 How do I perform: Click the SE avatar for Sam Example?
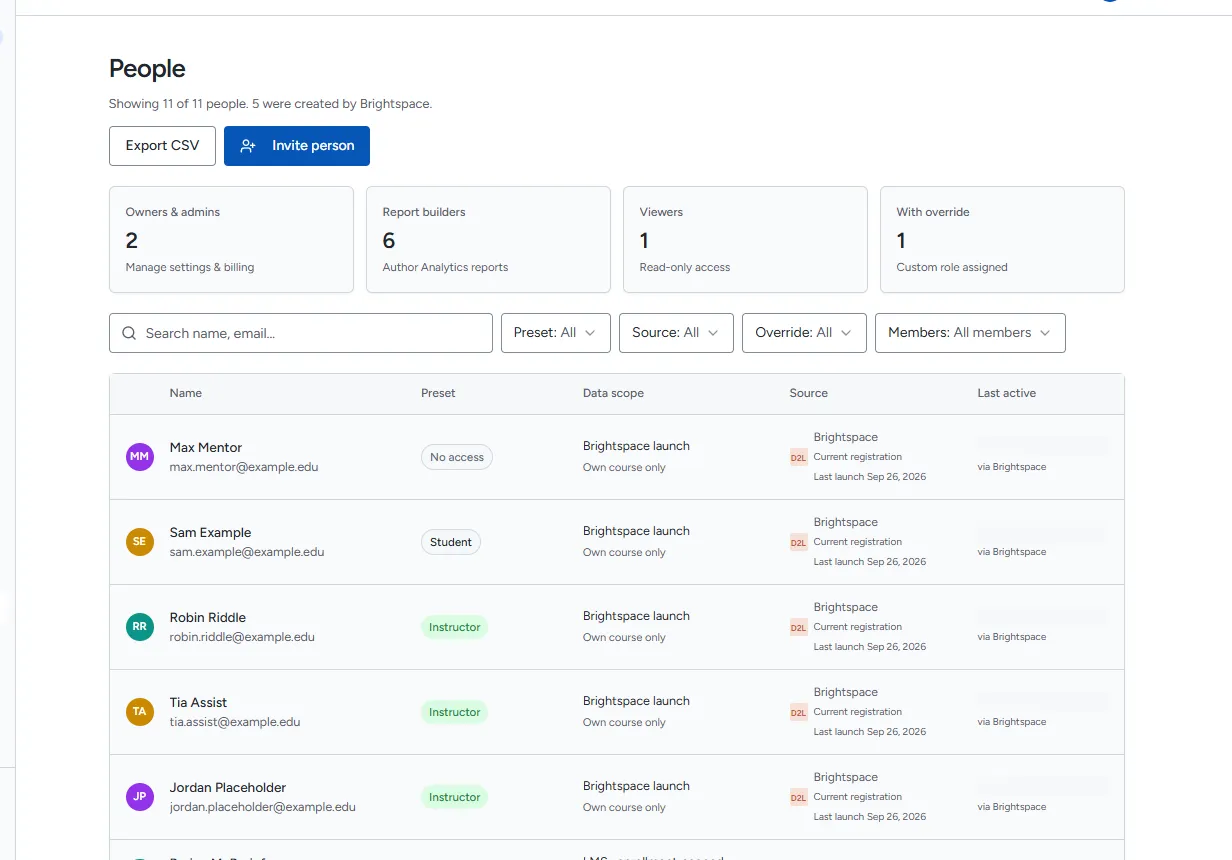[x=140, y=542]
